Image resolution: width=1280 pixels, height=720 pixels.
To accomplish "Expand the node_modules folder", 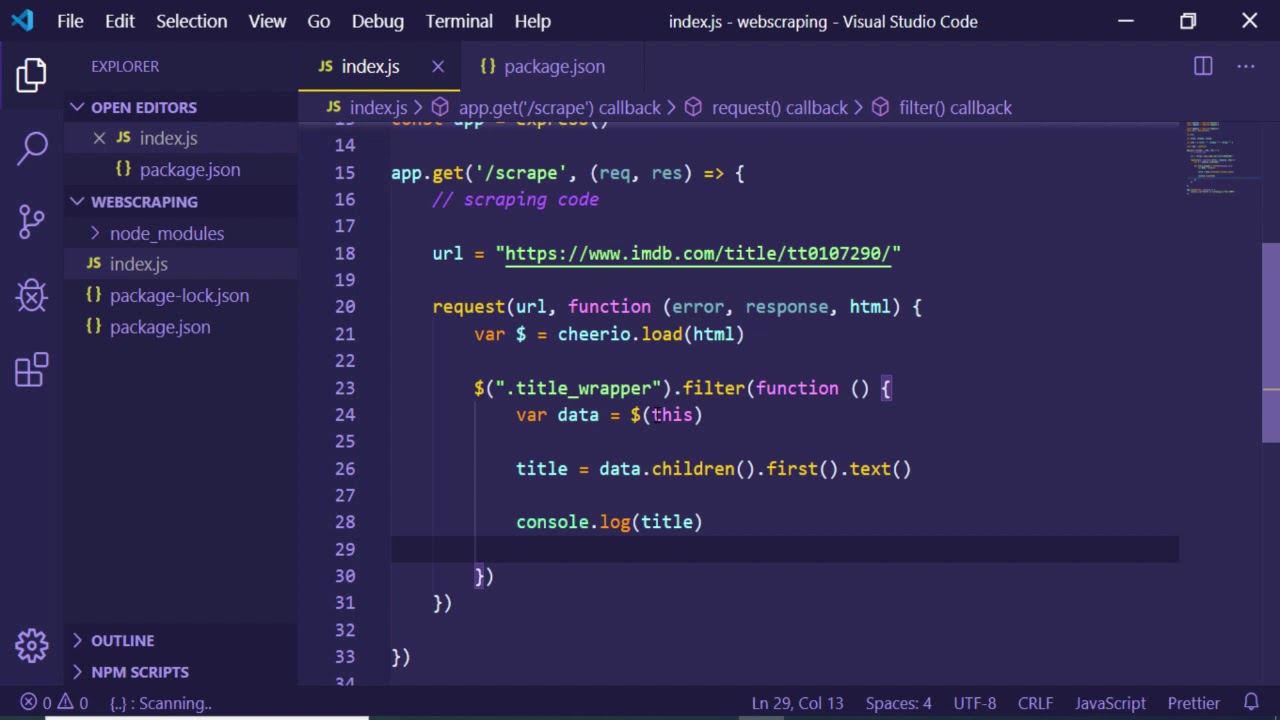I will (166, 233).
